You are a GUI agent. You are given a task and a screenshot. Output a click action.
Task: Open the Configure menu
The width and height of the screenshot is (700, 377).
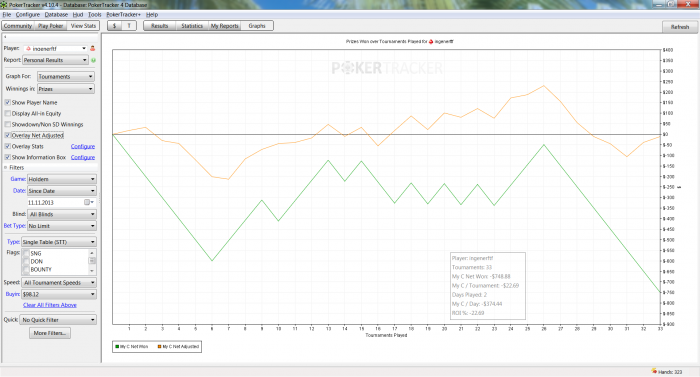28,15
